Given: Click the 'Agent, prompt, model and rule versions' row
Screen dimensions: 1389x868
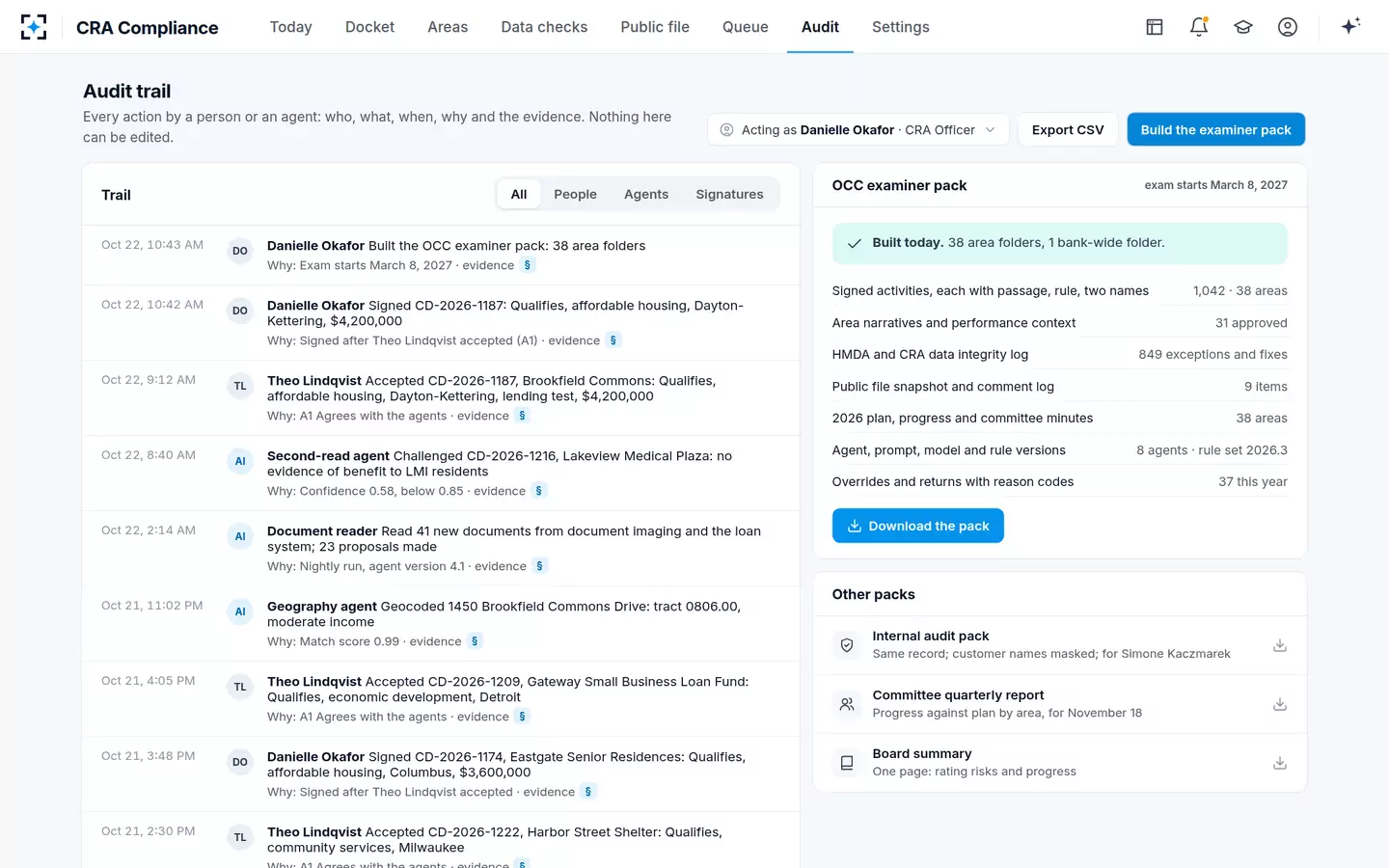Looking at the screenshot, I should (x=1059, y=450).
